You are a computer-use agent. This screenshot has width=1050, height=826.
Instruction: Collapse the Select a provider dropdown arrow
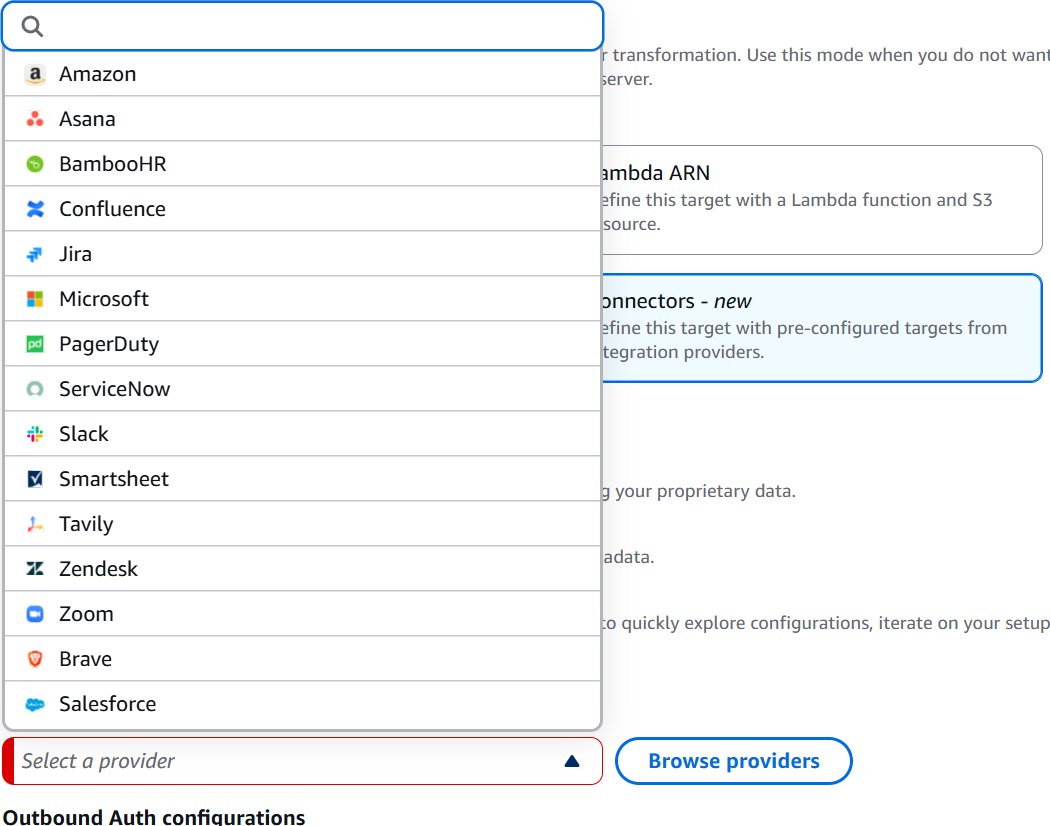(x=572, y=761)
